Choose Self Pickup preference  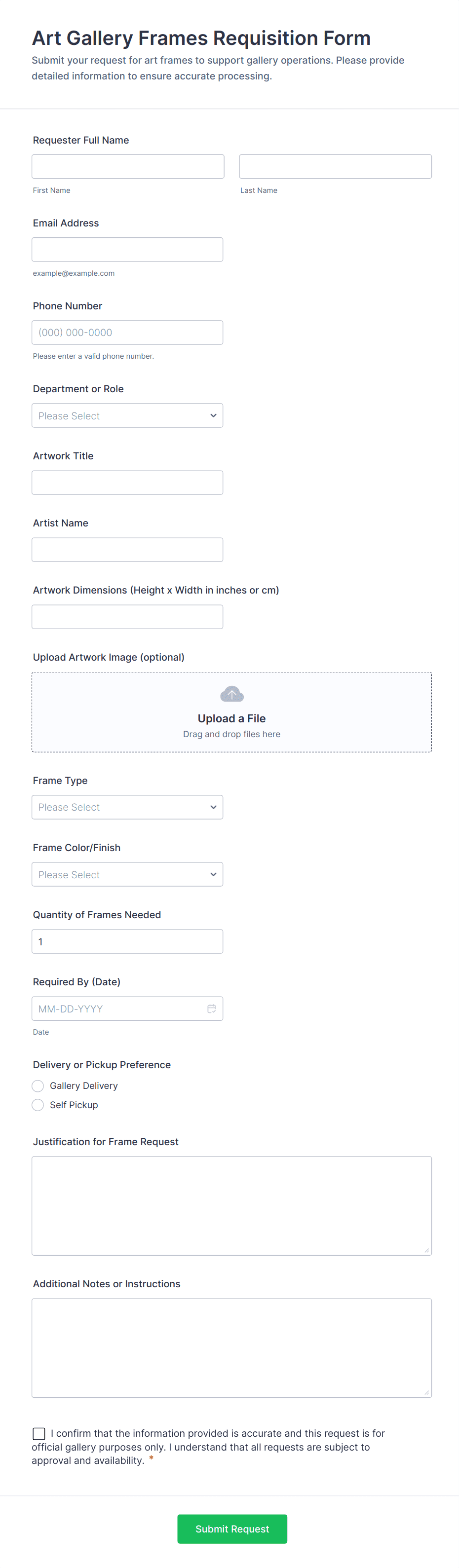38,1105
